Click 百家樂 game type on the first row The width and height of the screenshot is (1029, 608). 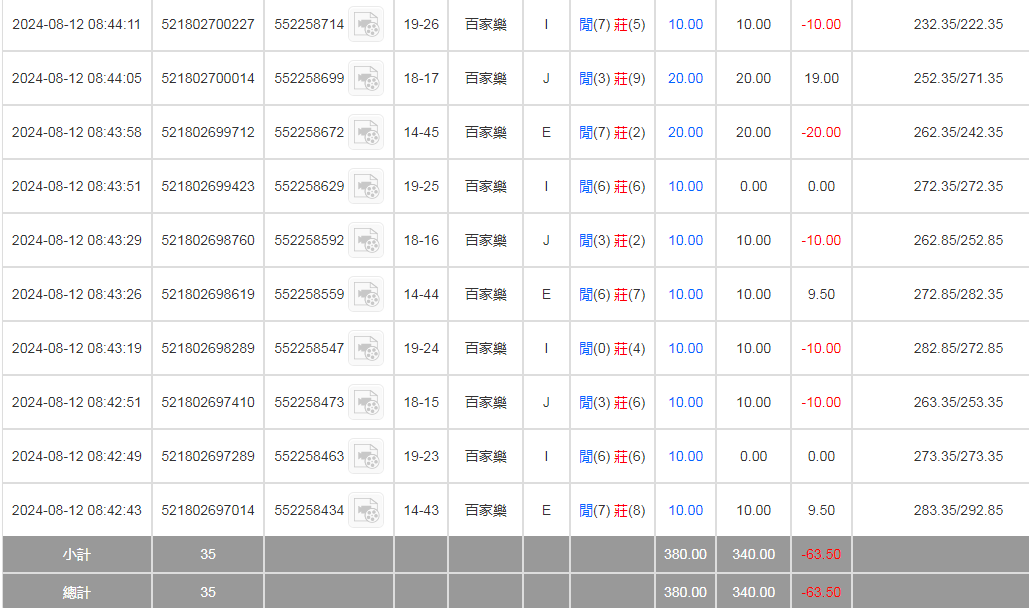pos(485,24)
